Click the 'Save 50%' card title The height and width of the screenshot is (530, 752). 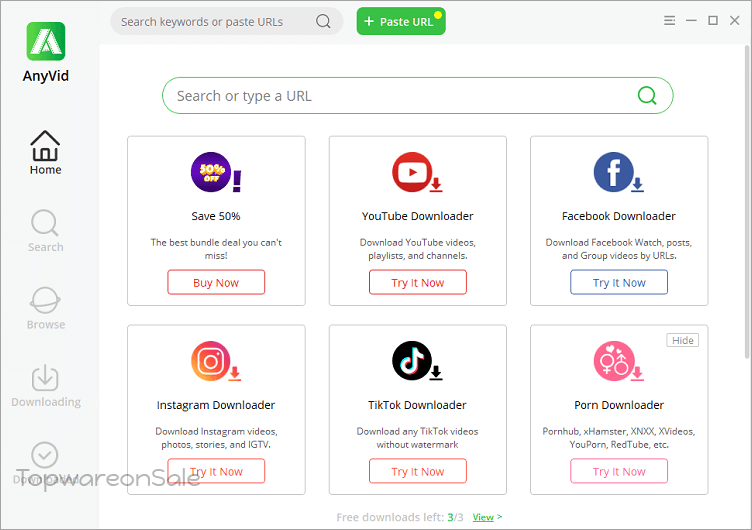pyautogui.click(x=216, y=216)
